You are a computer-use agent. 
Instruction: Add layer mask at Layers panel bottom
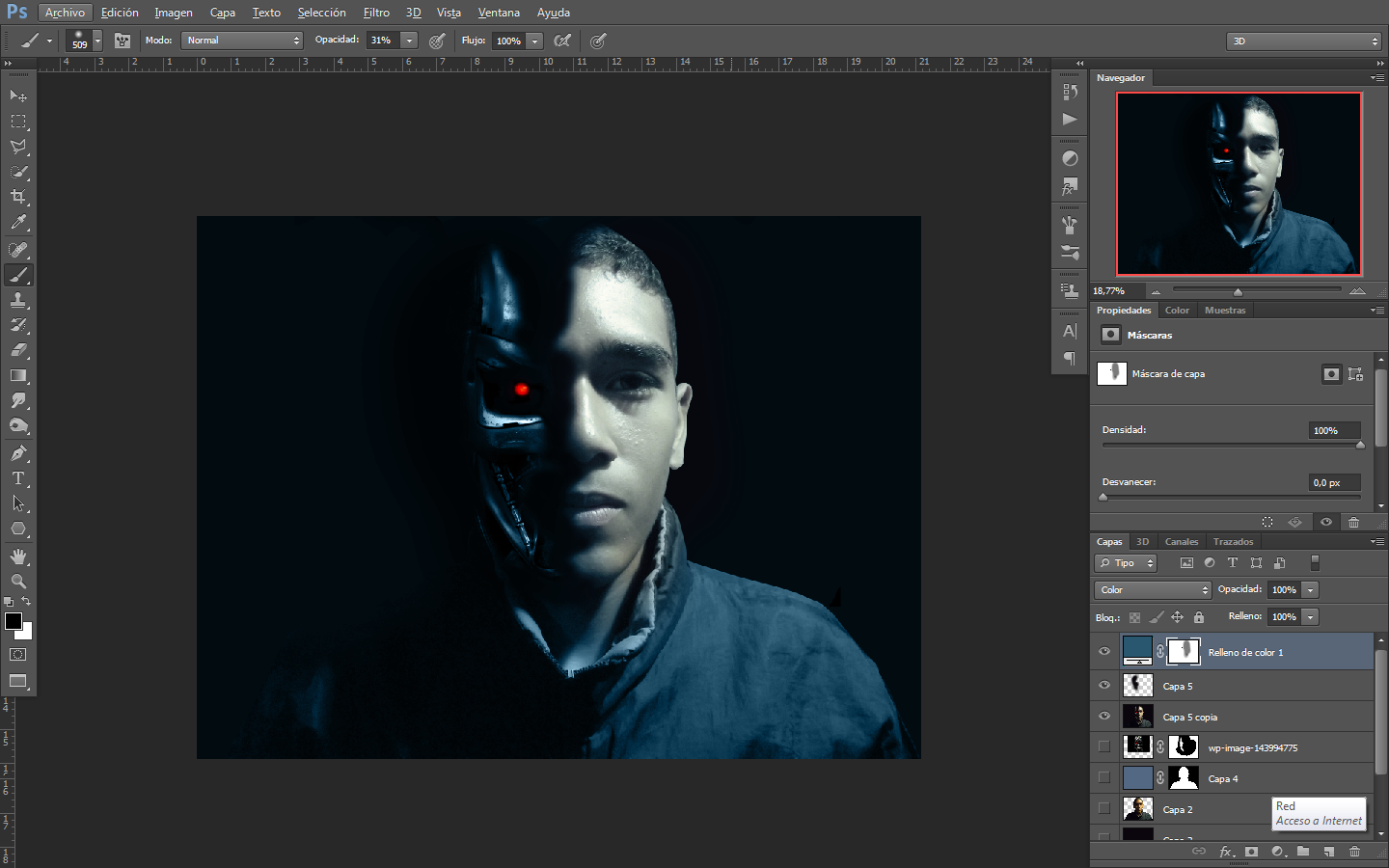1252,852
